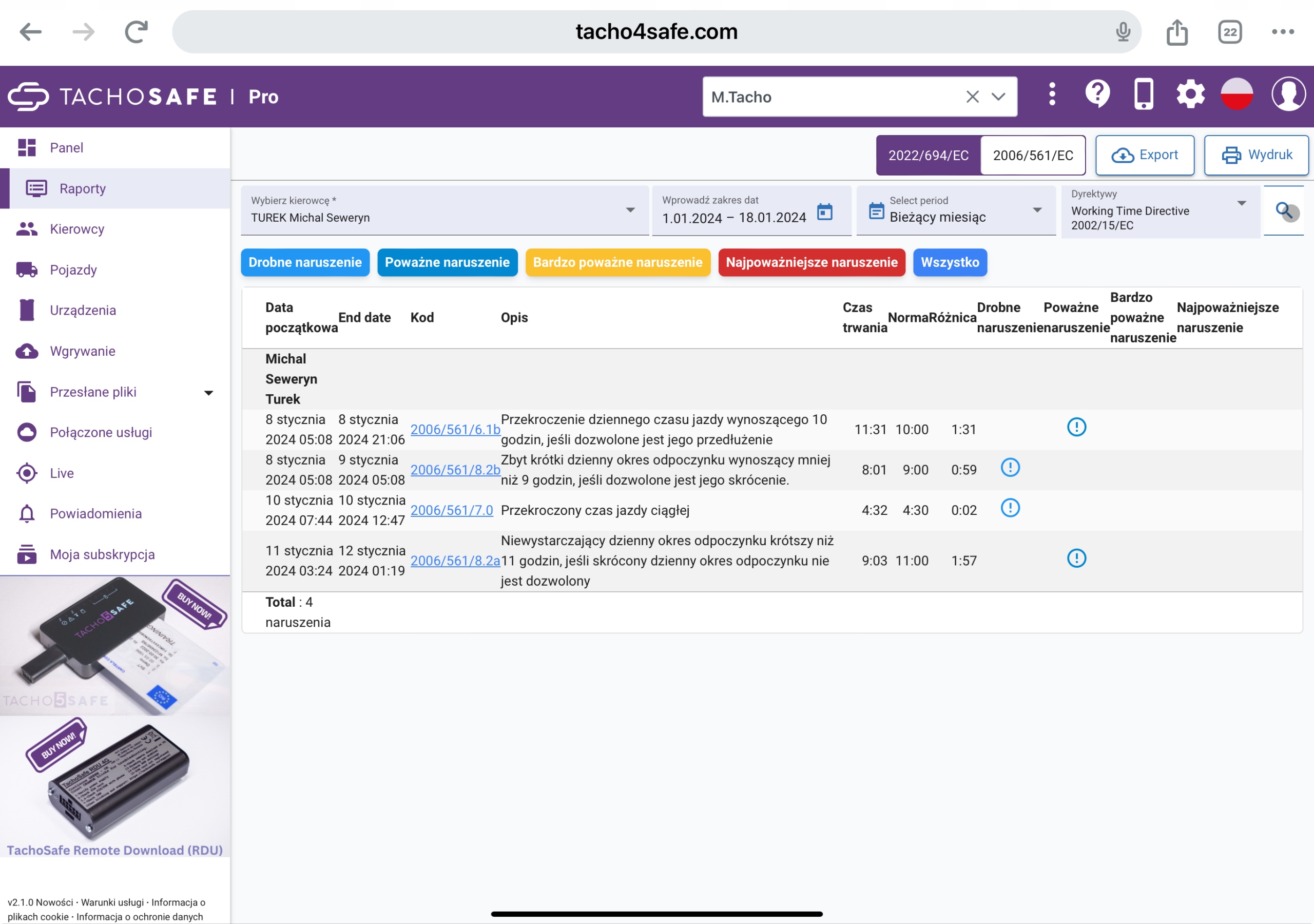The image size is (1314, 924).
Task: Open the calendar date picker icon
Action: pos(824,212)
